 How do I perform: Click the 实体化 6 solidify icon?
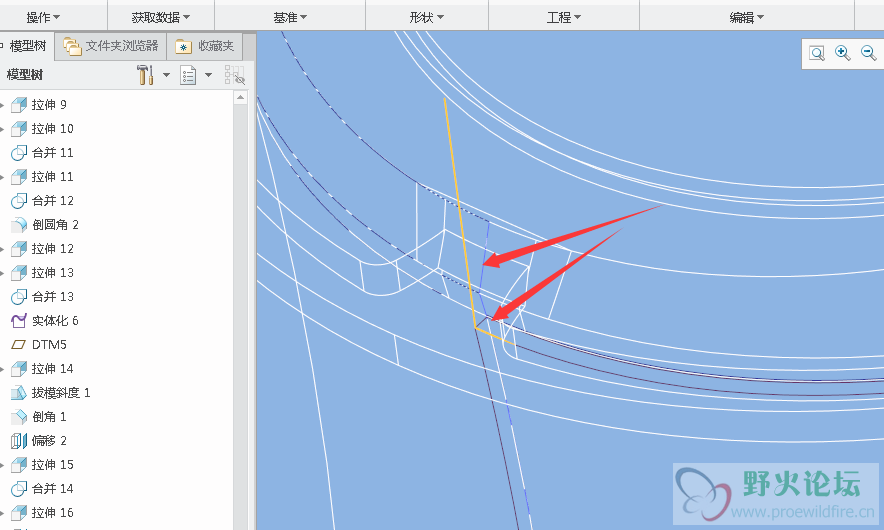click(19, 321)
